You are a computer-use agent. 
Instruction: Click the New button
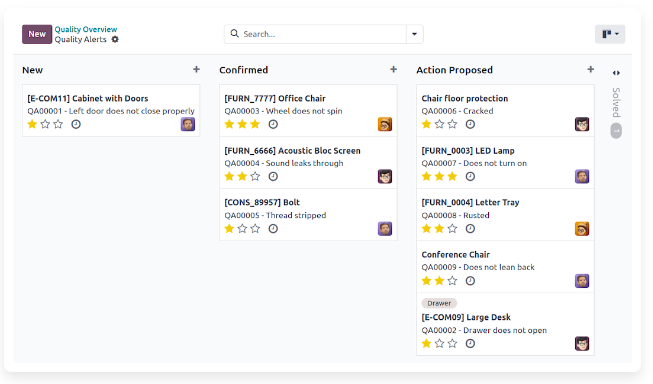coord(37,34)
